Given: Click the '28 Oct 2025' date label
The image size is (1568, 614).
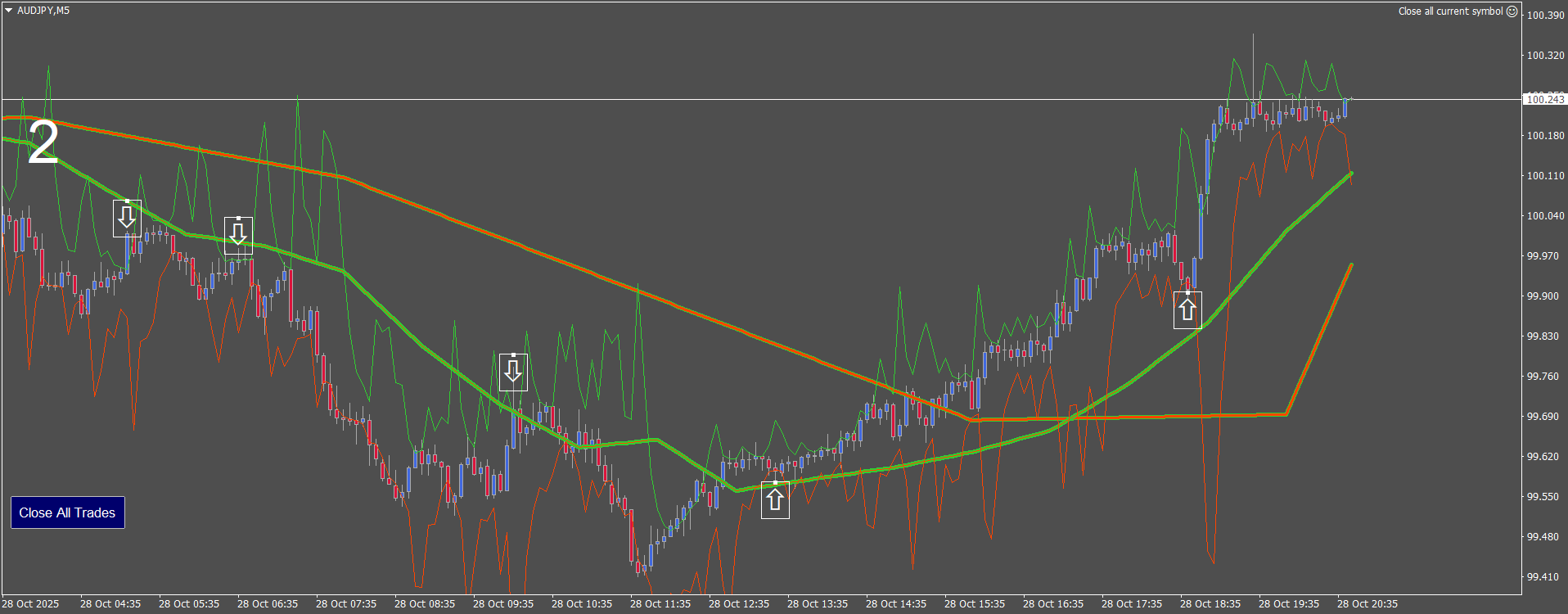Looking at the screenshot, I should 30,604.
